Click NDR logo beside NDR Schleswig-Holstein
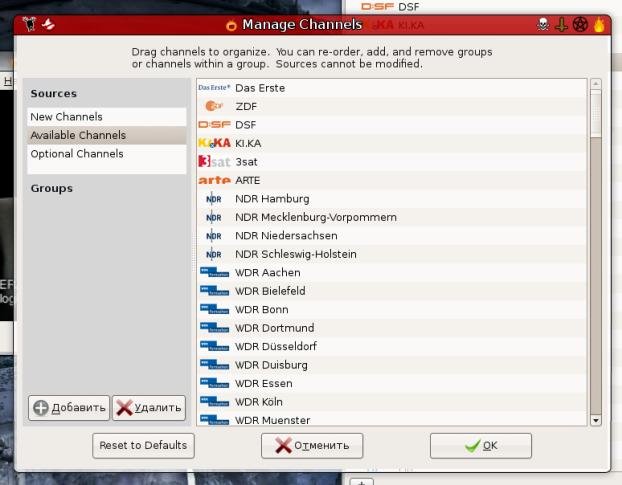 [x=213, y=254]
